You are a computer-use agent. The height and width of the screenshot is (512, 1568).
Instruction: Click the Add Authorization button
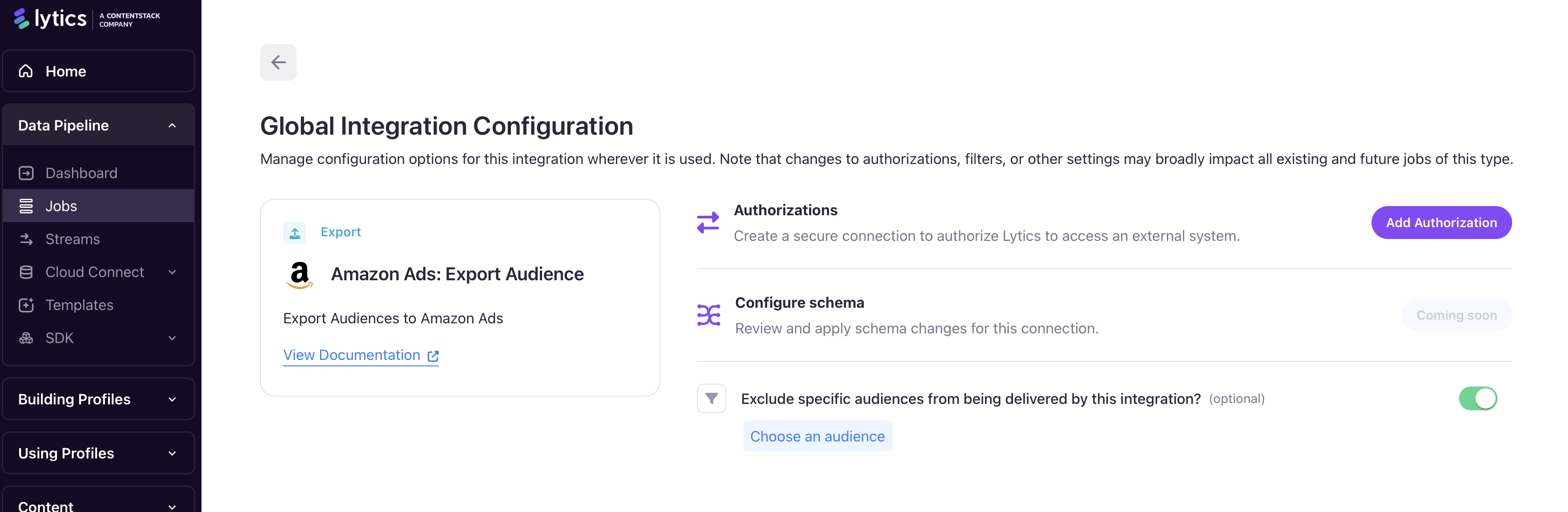[1441, 223]
